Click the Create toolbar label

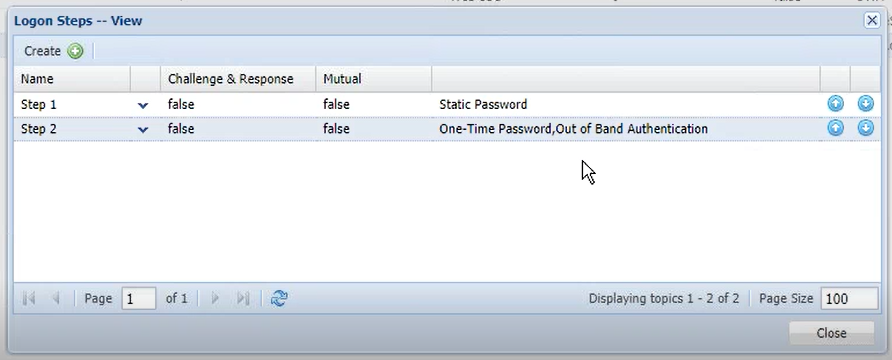tap(42, 51)
